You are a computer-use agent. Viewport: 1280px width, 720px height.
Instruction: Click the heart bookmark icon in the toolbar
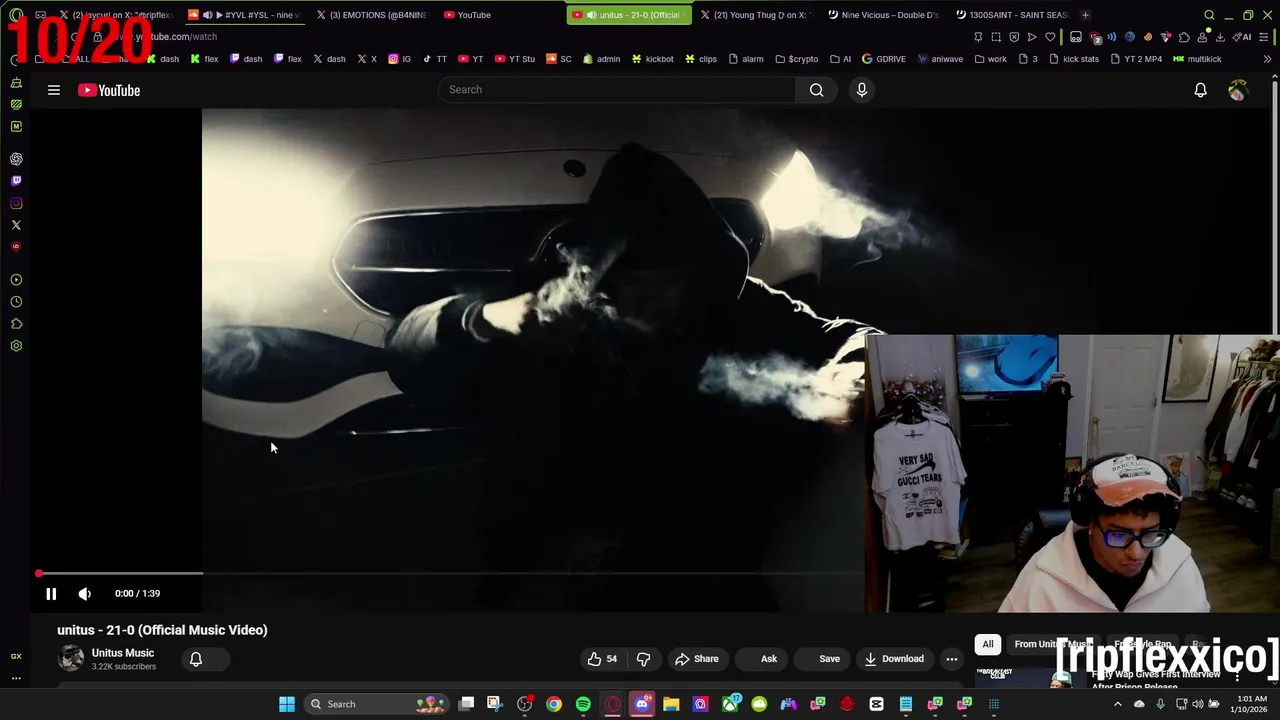pos(1050,37)
